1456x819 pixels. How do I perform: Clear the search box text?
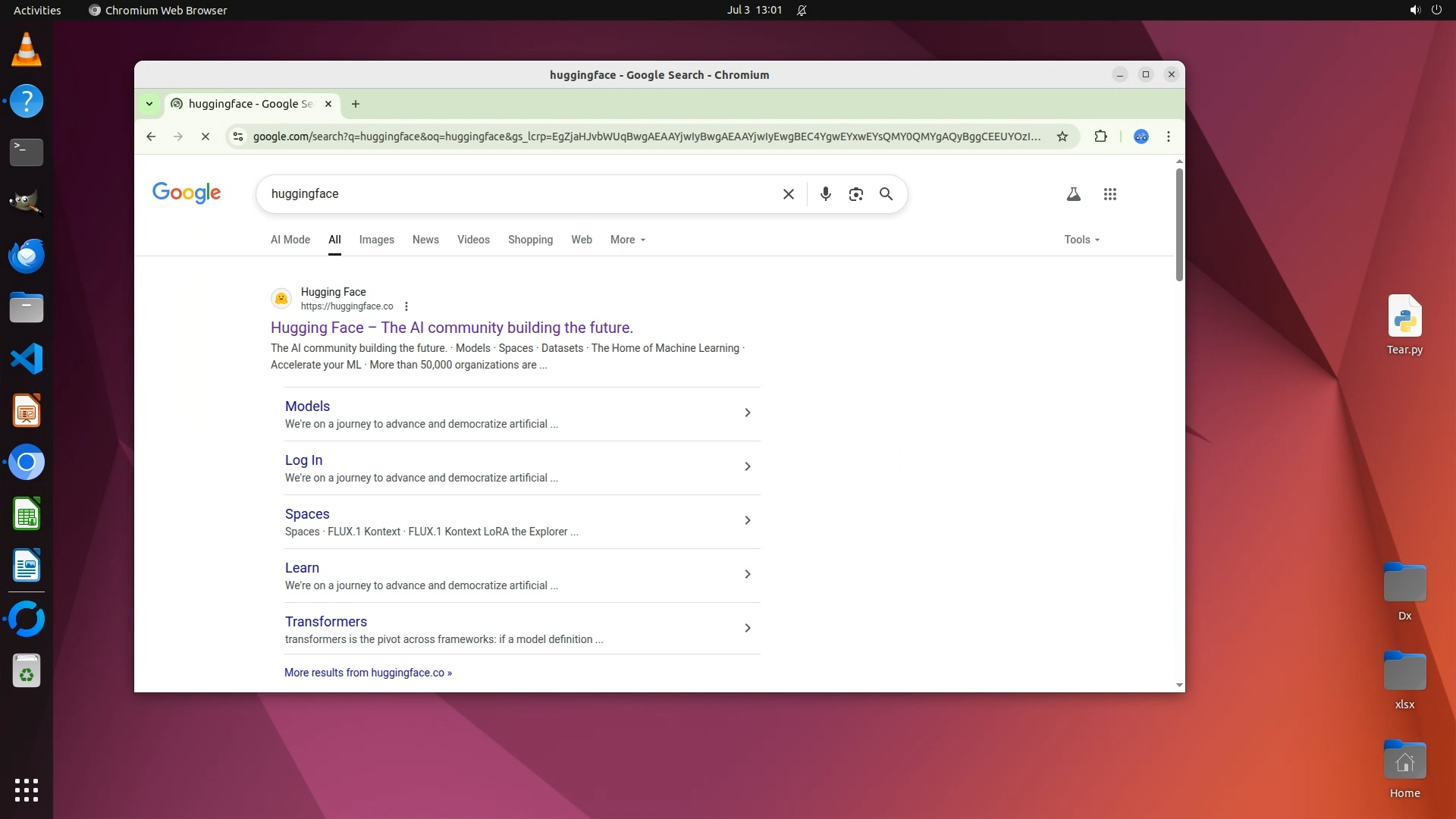[788, 194]
